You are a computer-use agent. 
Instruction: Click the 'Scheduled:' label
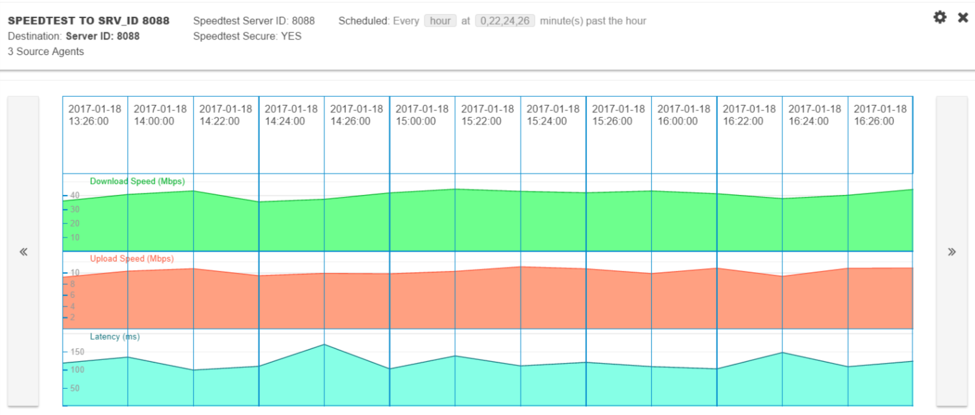[x=364, y=21]
